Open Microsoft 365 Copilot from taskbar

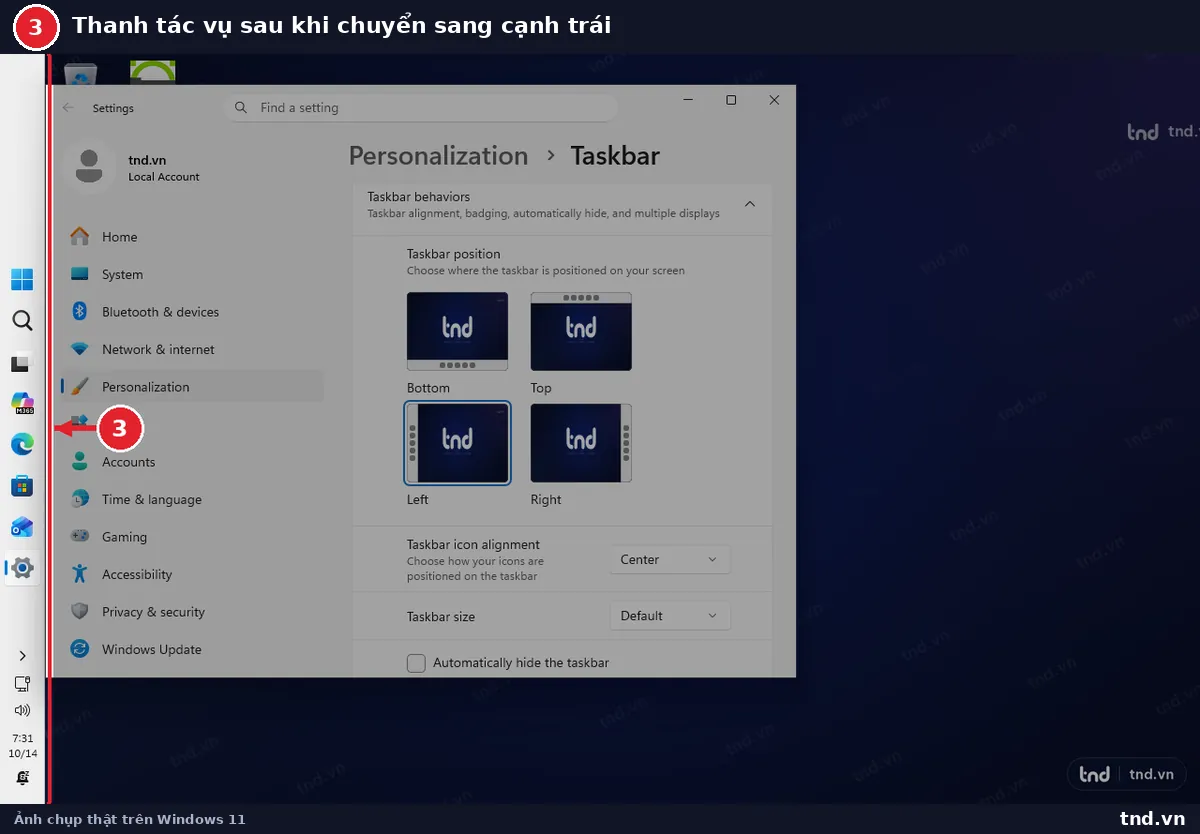(x=22, y=403)
